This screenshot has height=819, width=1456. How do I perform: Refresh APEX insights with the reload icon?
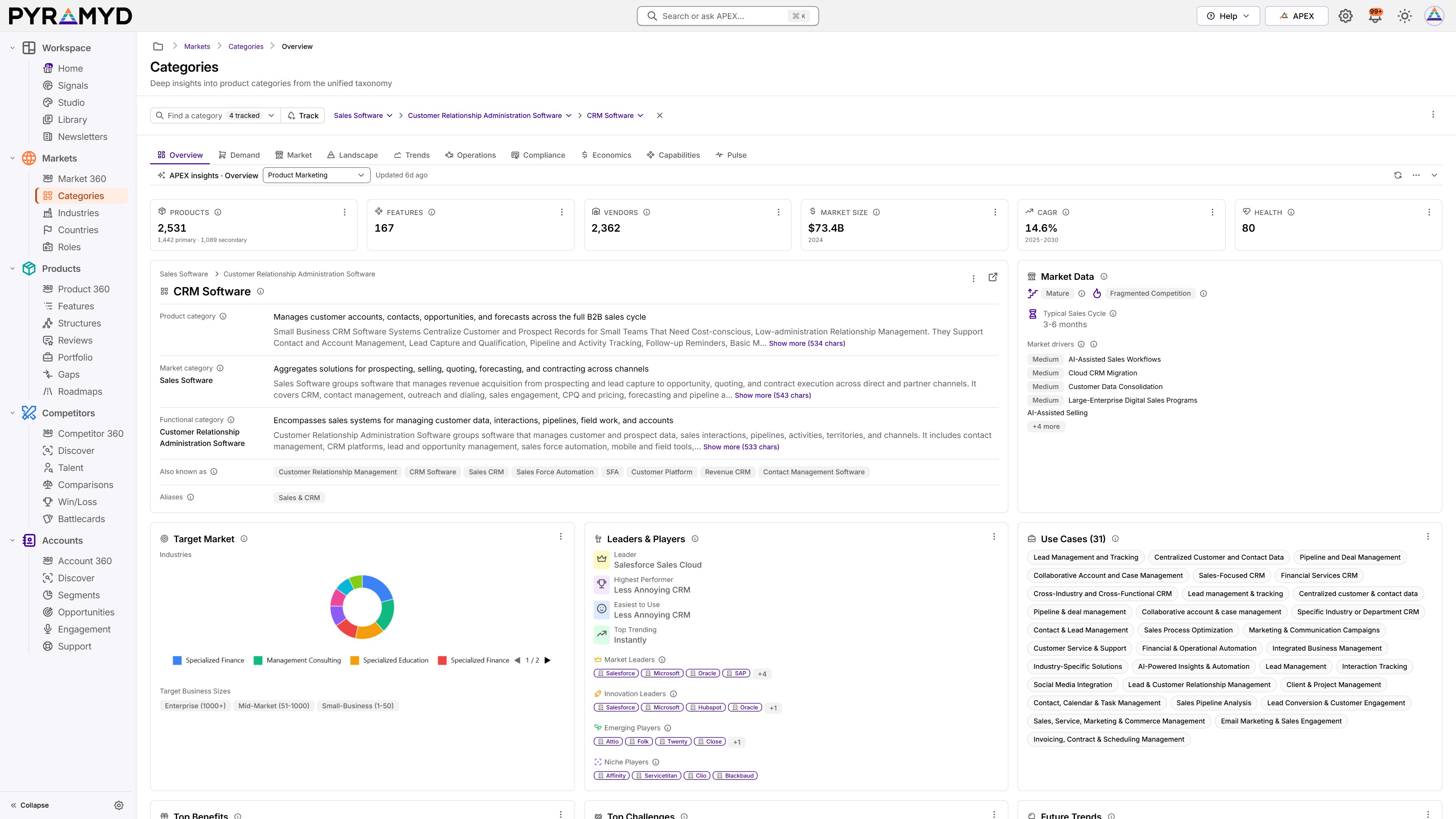pyautogui.click(x=1398, y=175)
